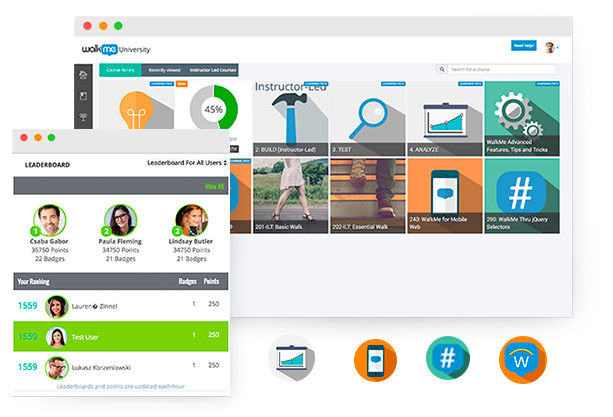The image size is (613, 417).
Task: Click Lindsay Butler's profile photo
Action: [x=191, y=220]
